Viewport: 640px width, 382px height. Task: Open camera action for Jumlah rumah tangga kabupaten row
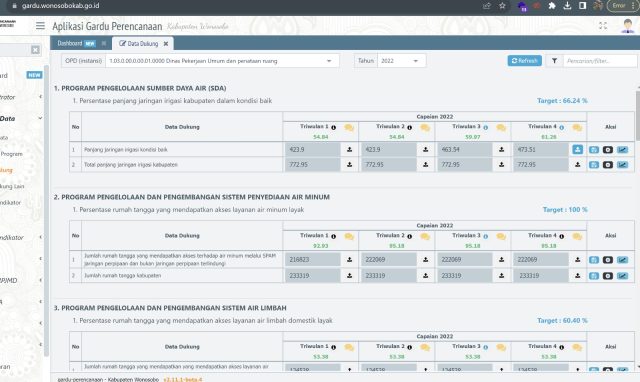point(608,276)
